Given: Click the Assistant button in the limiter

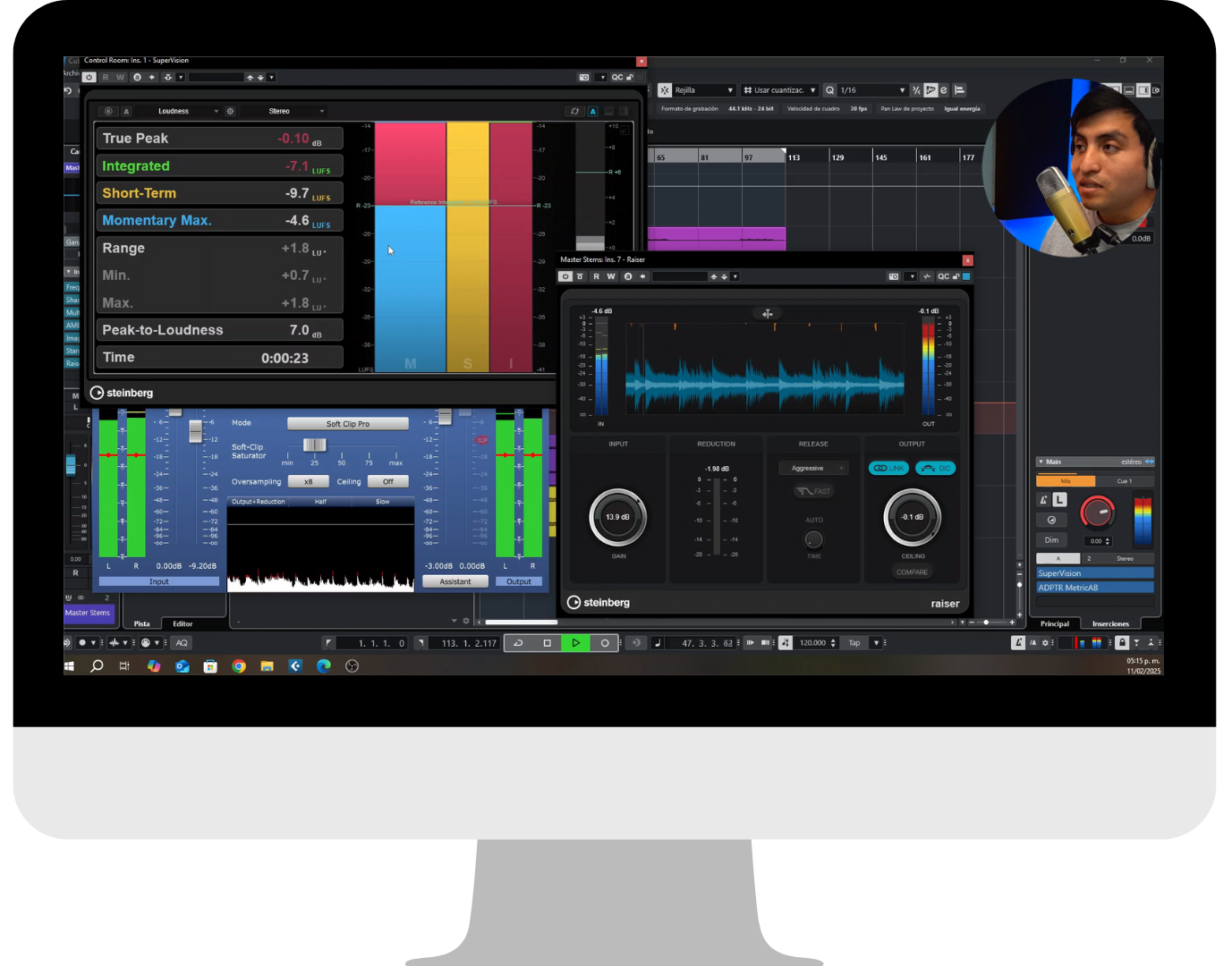Looking at the screenshot, I should 455,581.
